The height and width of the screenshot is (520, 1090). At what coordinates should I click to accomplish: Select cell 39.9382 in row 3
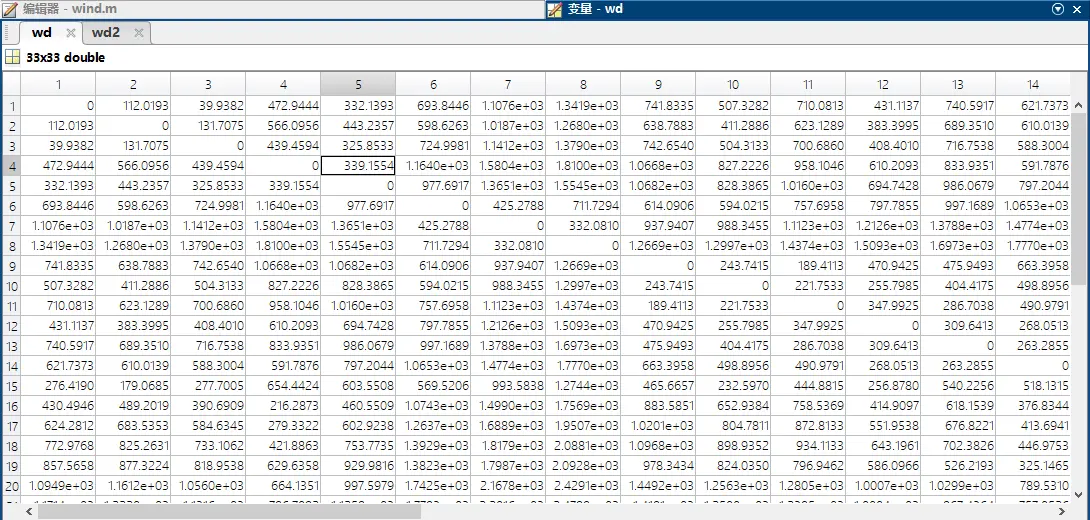(58, 146)
